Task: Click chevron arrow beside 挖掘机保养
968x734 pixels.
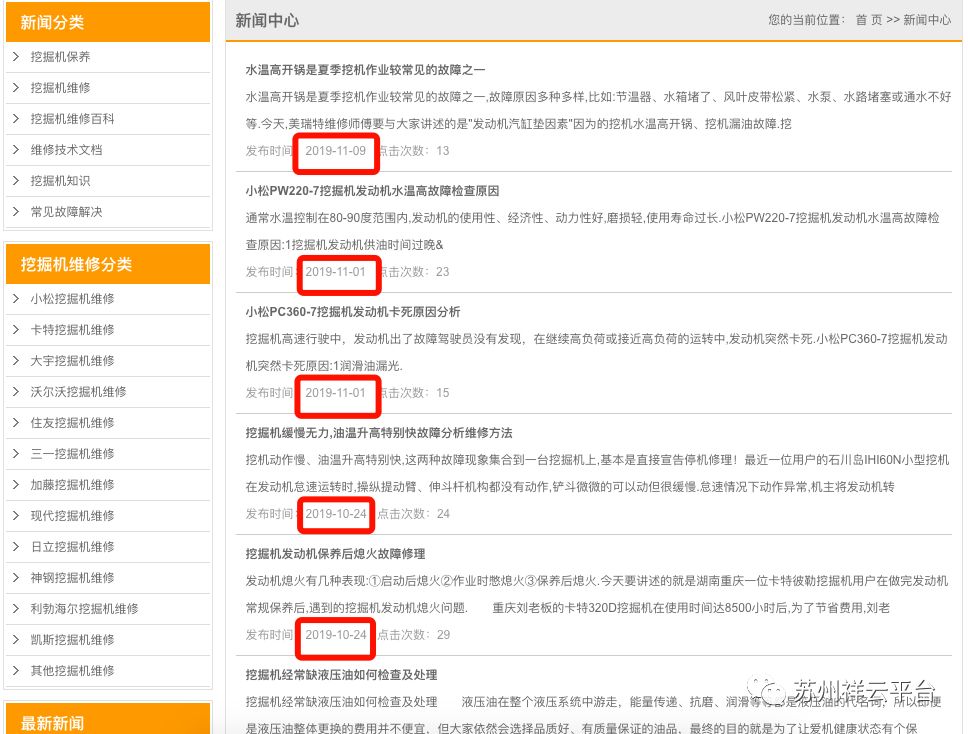Action: coord(16,57)
